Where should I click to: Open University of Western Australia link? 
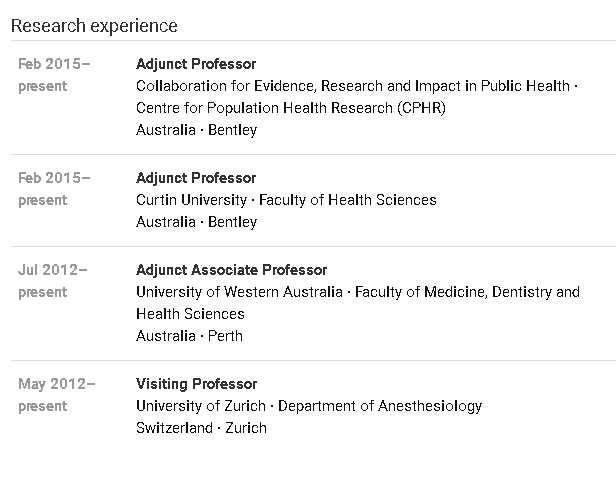(239, 292)
